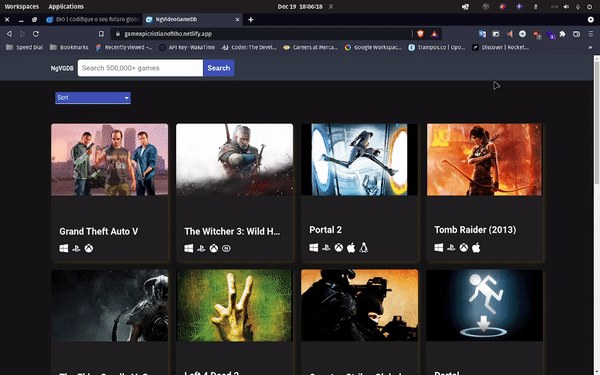Click the Search button
This screenshot has height=375, width=600.
218,68
